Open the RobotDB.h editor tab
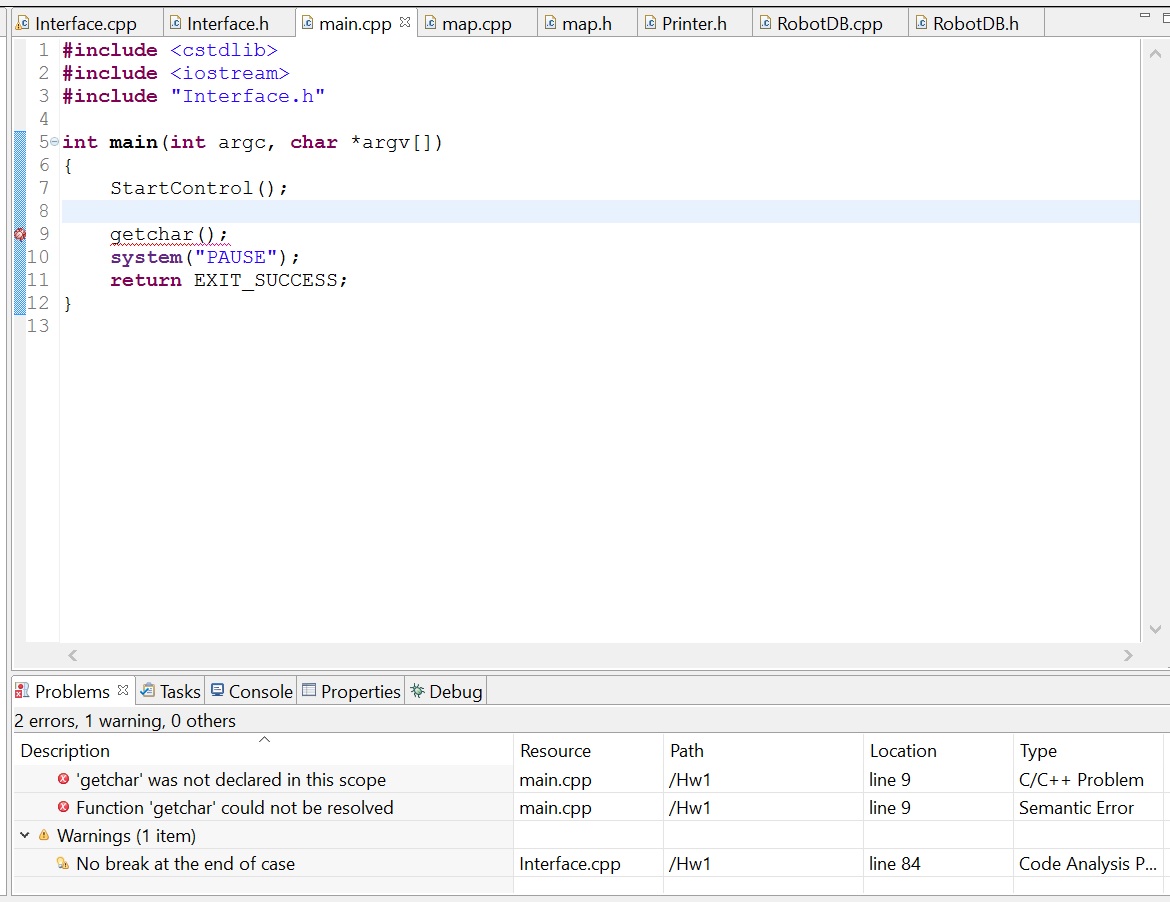The height and width of the screenshot is (902, 1170). click(974, 23)
